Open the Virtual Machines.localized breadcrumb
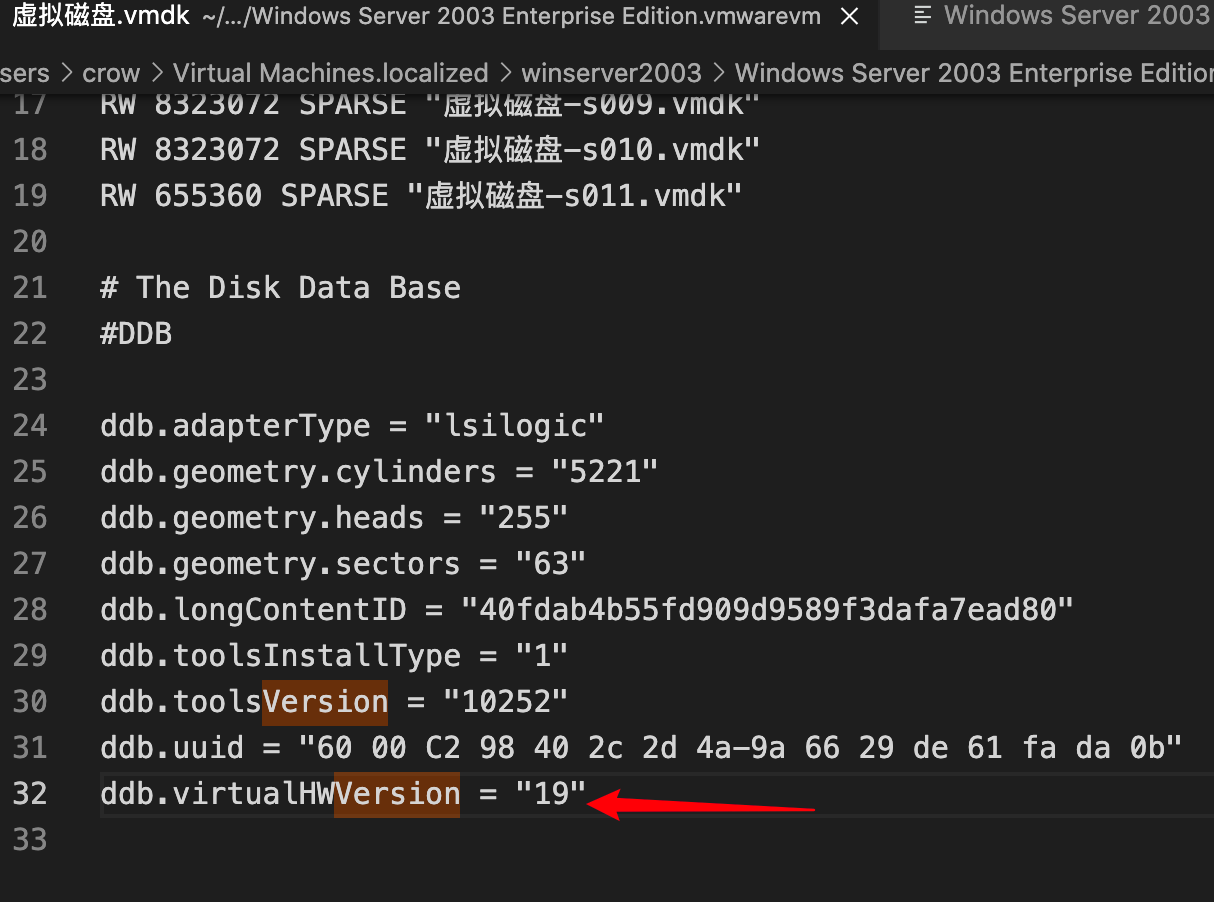The height and width of the screenshot is (902, 1214). coord(331,73)
